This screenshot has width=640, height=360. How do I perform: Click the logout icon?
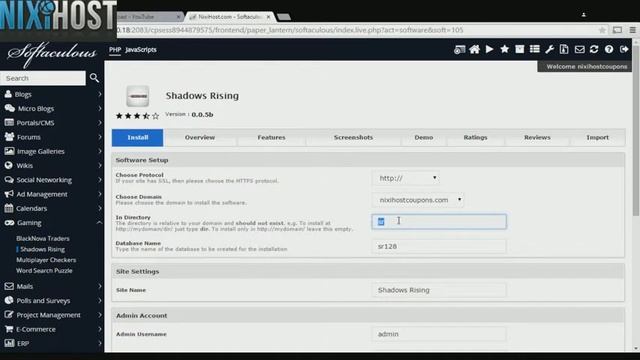point(624,49)
